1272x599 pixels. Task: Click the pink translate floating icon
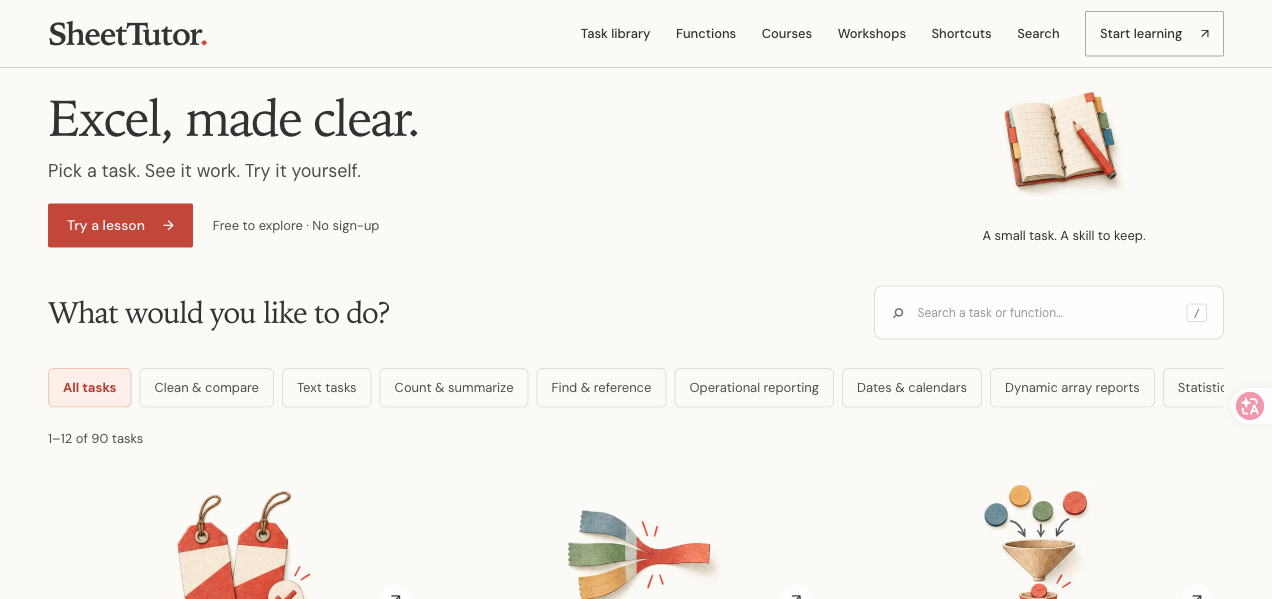click(x=1250, y=406)
